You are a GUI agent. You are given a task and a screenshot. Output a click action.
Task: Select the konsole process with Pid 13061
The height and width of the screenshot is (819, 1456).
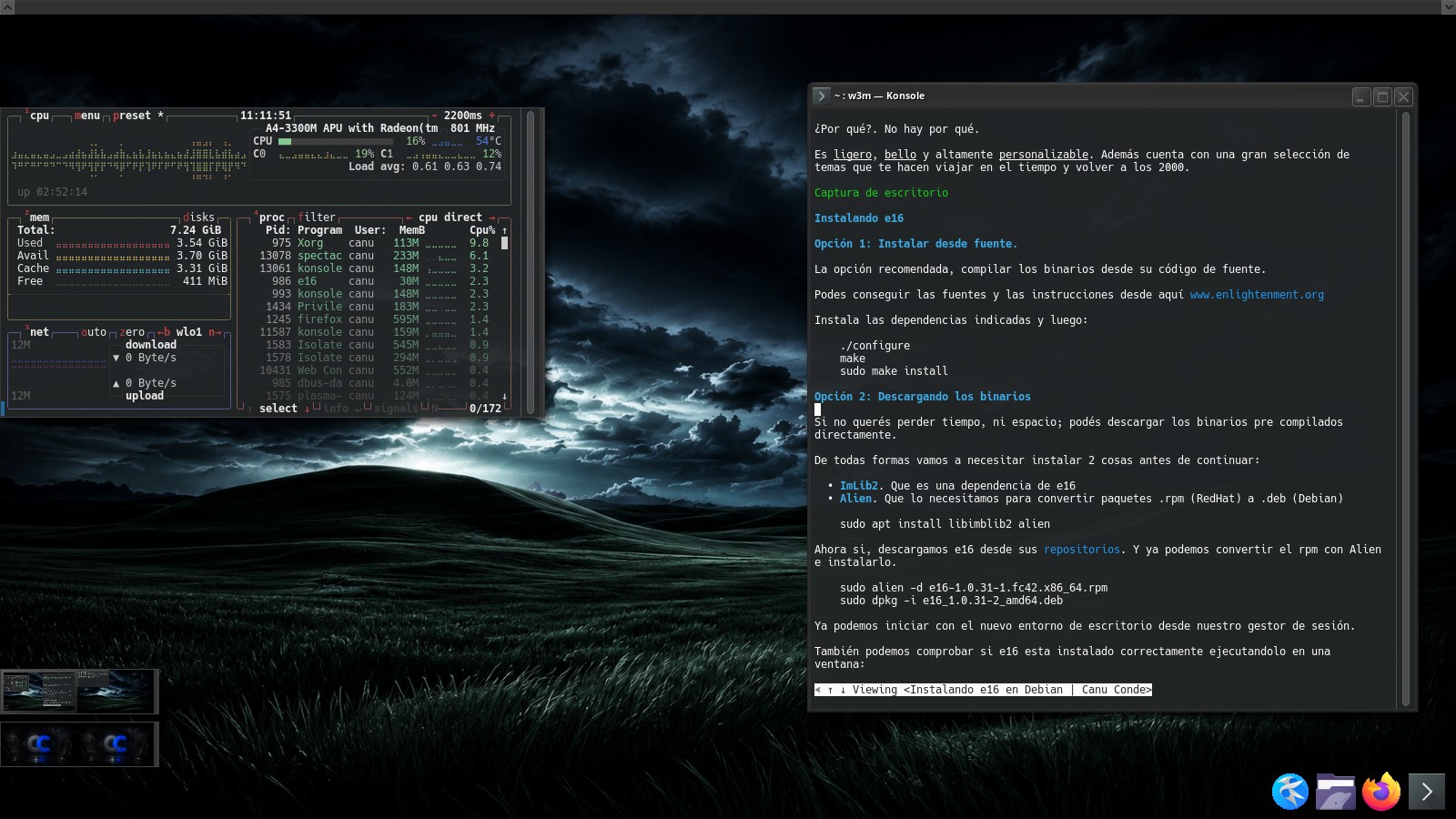coord(374,268)
